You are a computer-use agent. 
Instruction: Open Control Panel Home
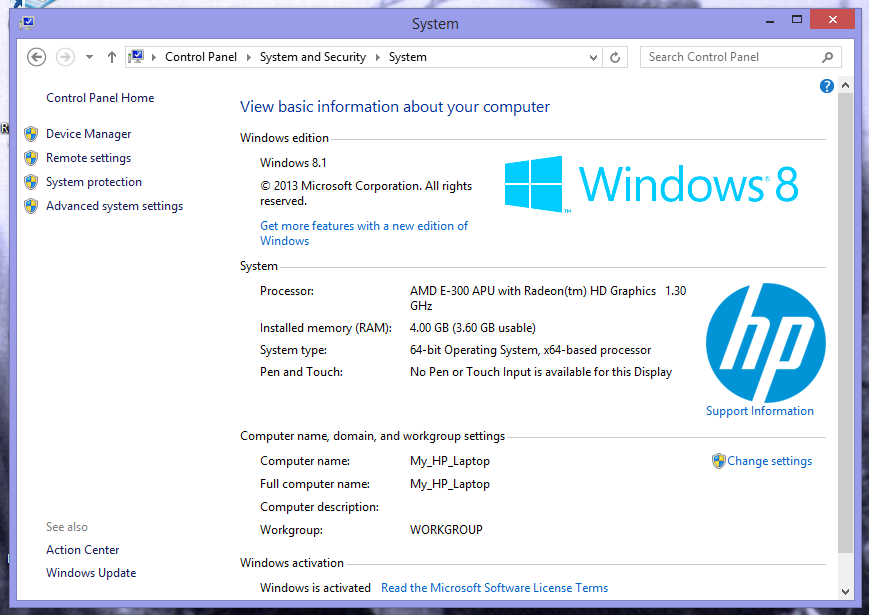pyautogui.click(x=100, y=98)
